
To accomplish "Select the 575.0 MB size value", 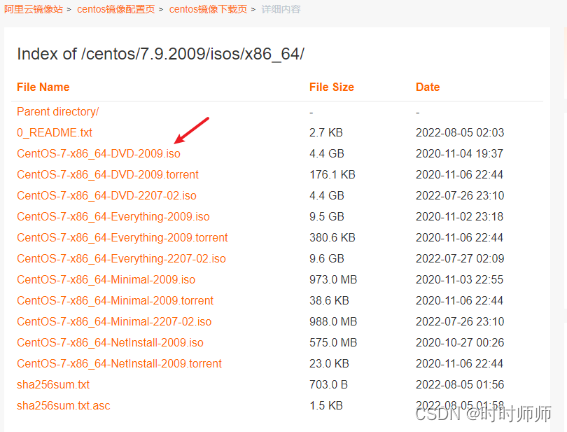I will [333, 342].
